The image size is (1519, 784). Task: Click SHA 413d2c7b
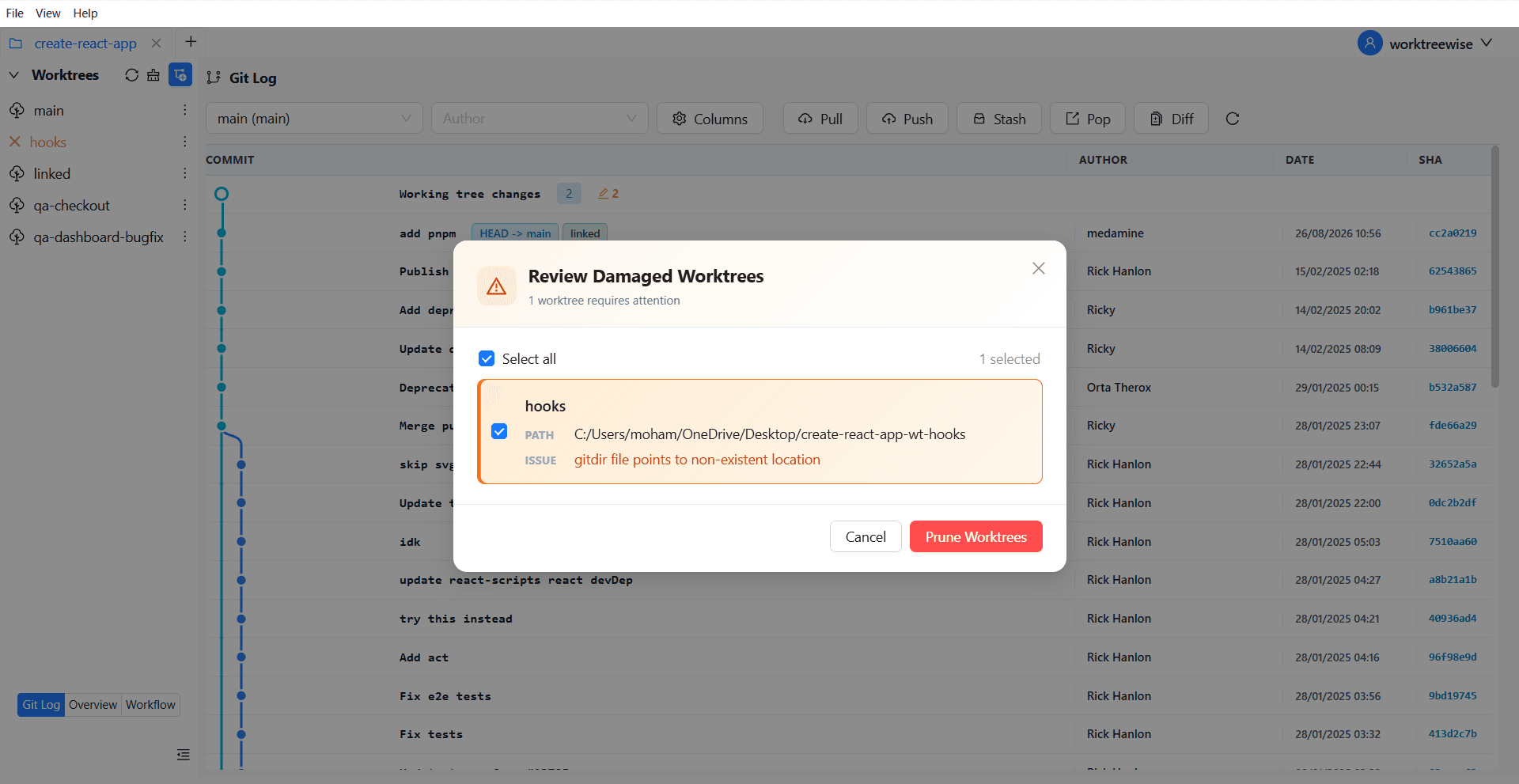(x=1453, y=734)
